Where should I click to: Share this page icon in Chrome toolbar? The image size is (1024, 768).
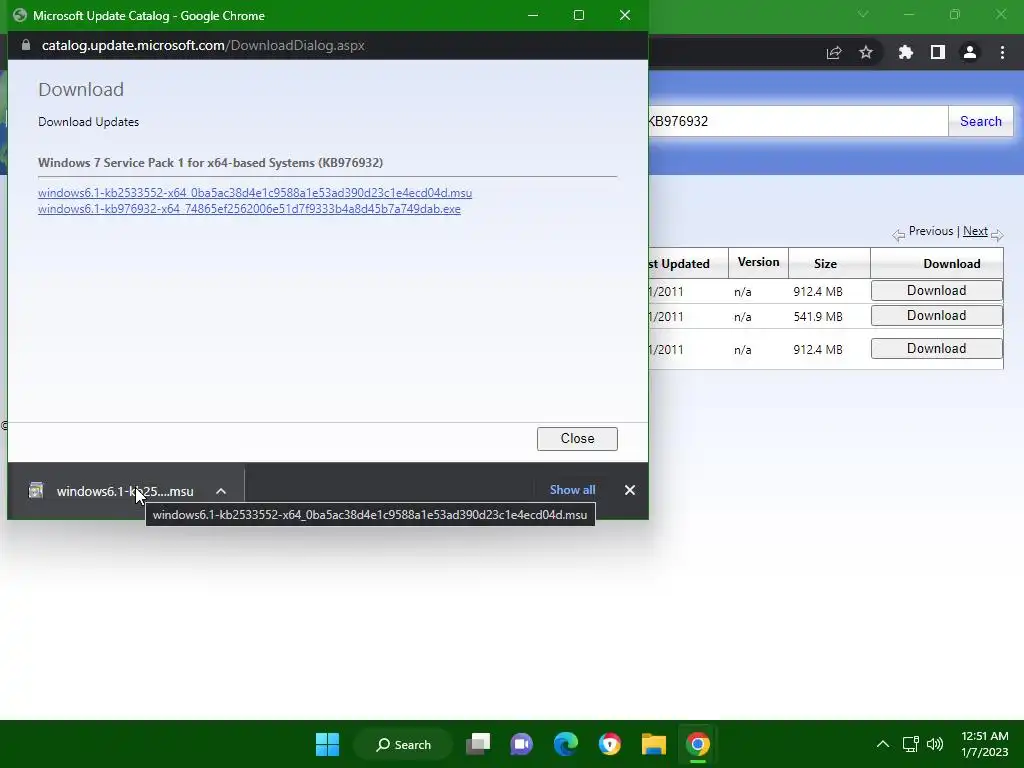pos(834,52)
